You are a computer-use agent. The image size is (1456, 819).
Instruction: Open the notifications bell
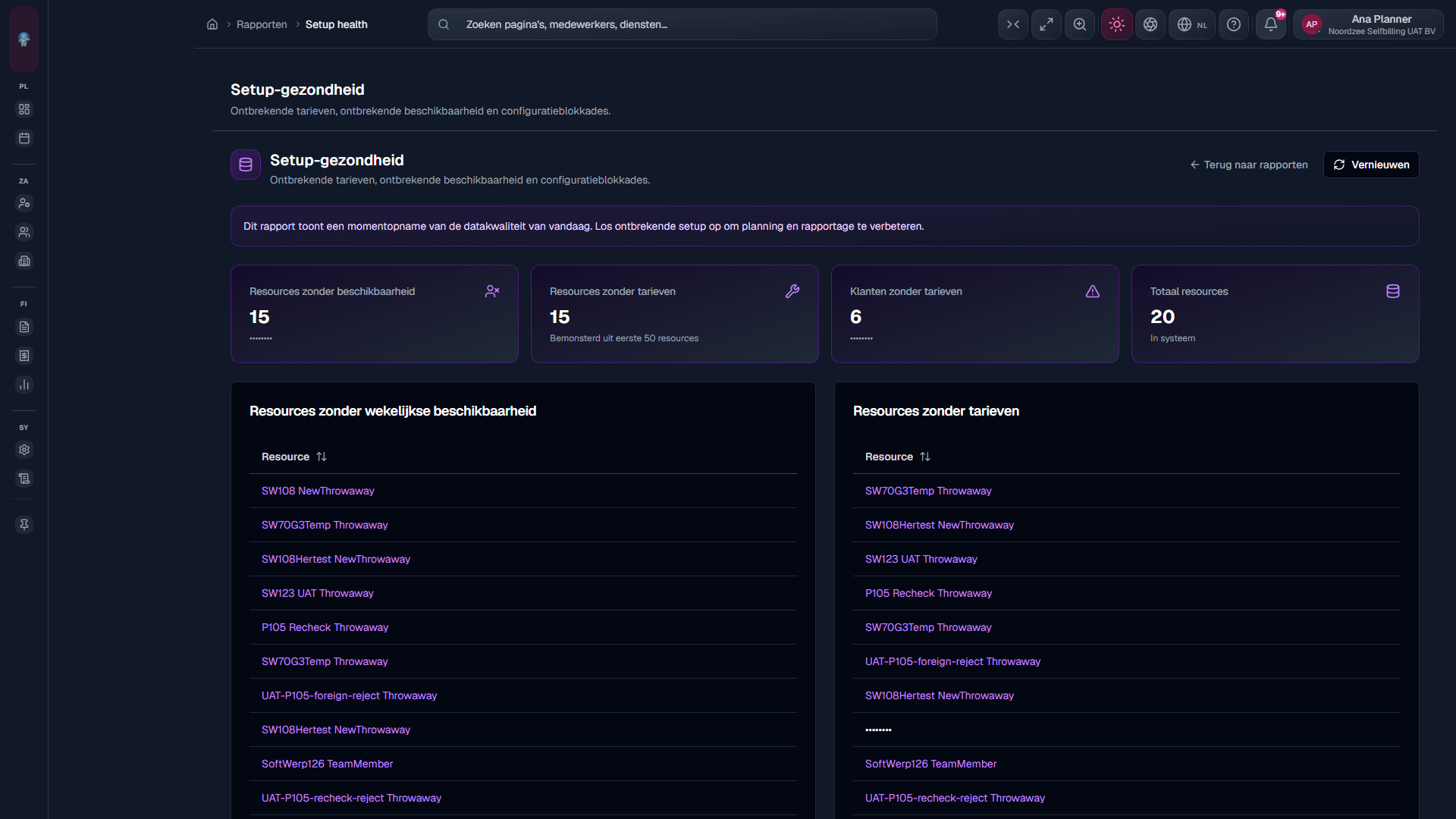(1271, 24)
